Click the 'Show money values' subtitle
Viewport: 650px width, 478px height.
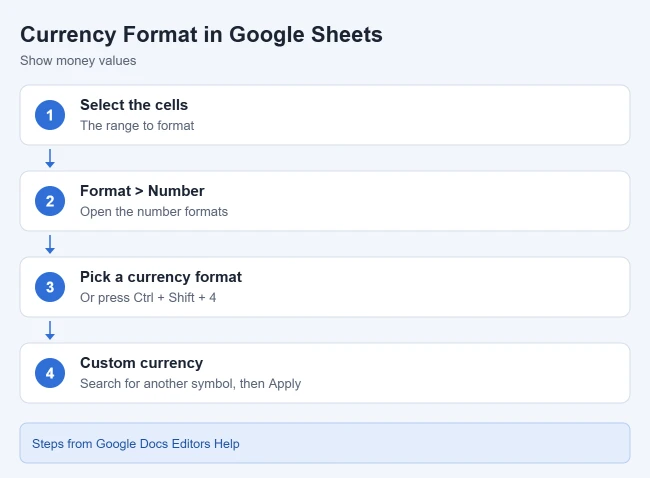tap(78, 61)
